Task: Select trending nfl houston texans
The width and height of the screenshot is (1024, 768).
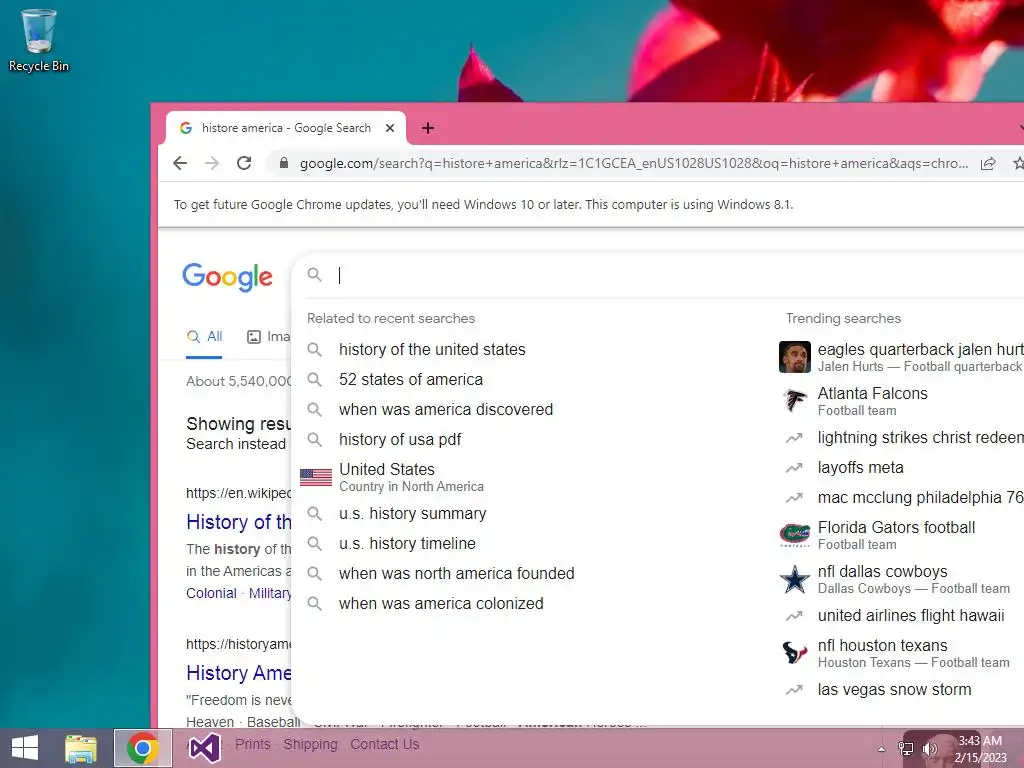Action: coord(913,653)
